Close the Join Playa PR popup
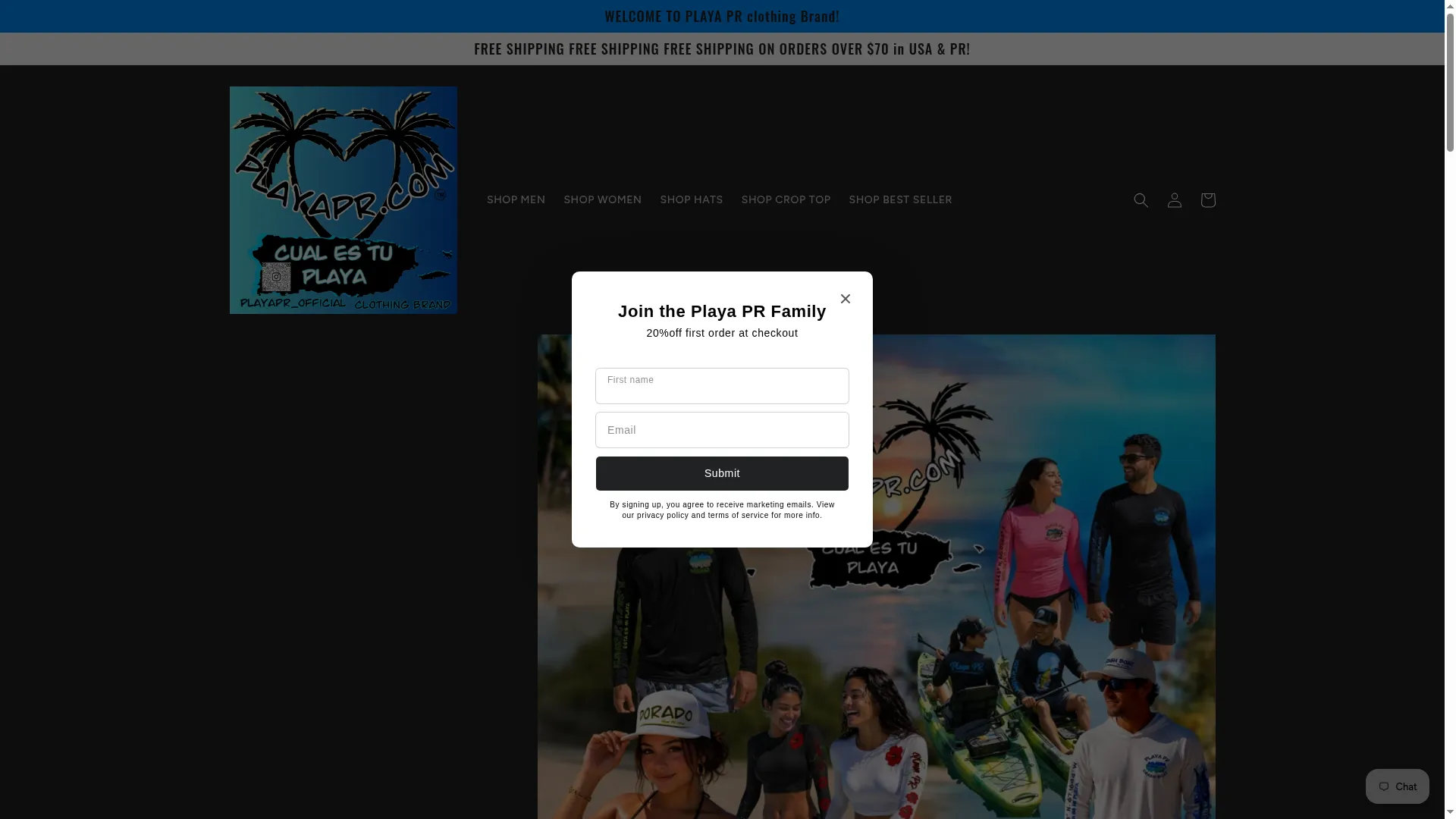 tap(845, 299)
